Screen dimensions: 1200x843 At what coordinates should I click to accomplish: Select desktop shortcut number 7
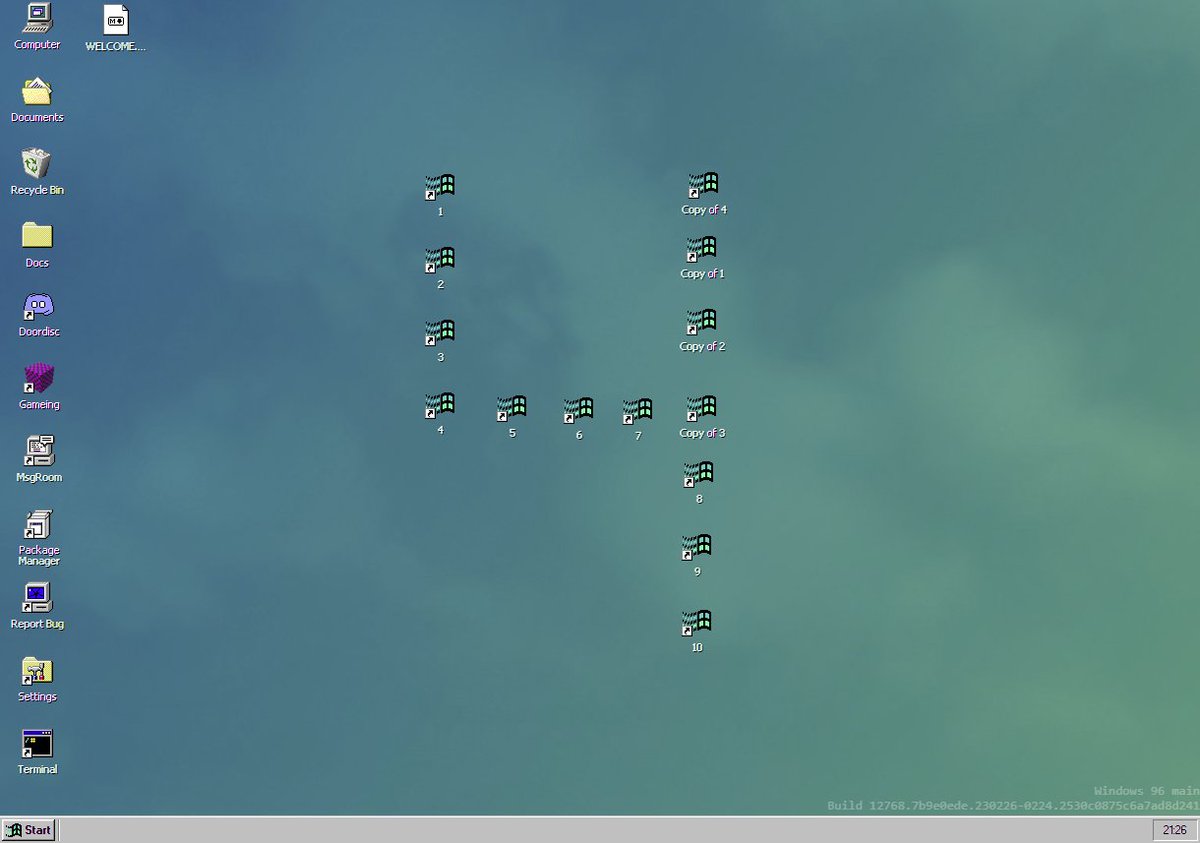[x=636, y=405]
